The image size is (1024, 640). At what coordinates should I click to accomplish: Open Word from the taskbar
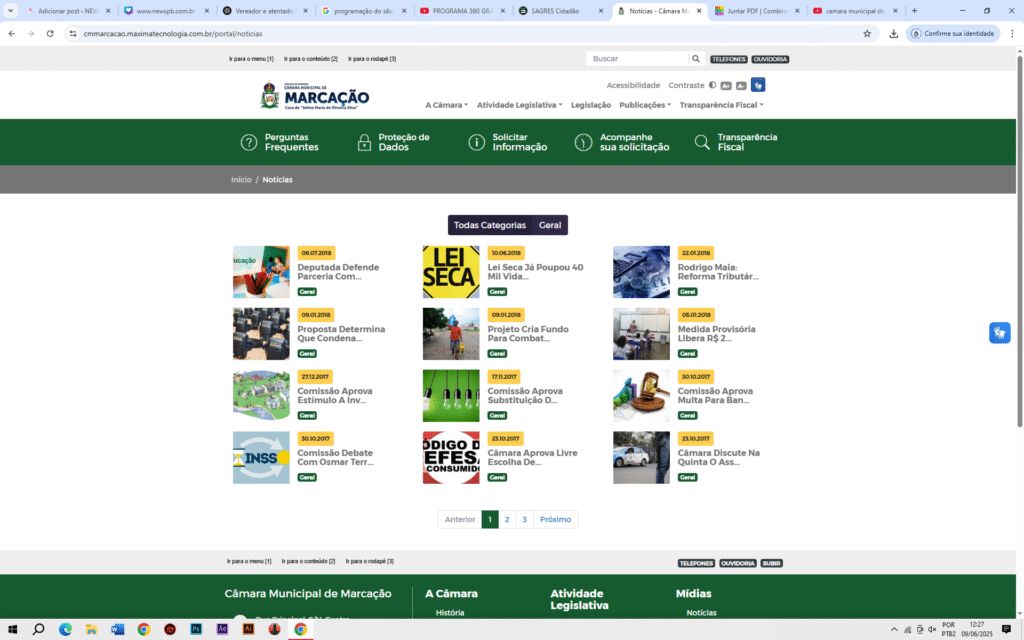point(118,630)
